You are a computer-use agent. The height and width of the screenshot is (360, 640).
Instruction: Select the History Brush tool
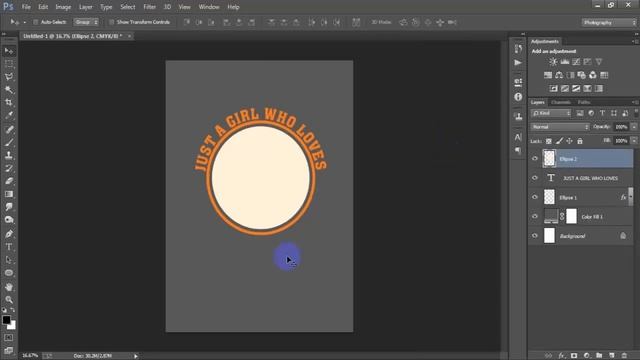coord(9,168)
